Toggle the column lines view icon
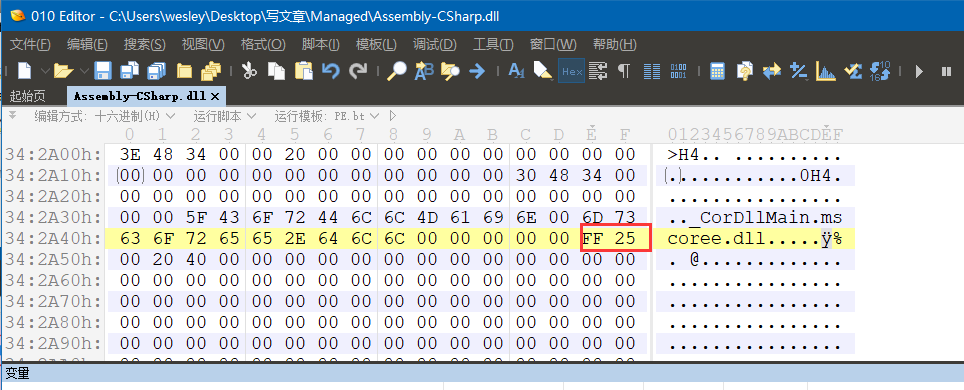 652,71
